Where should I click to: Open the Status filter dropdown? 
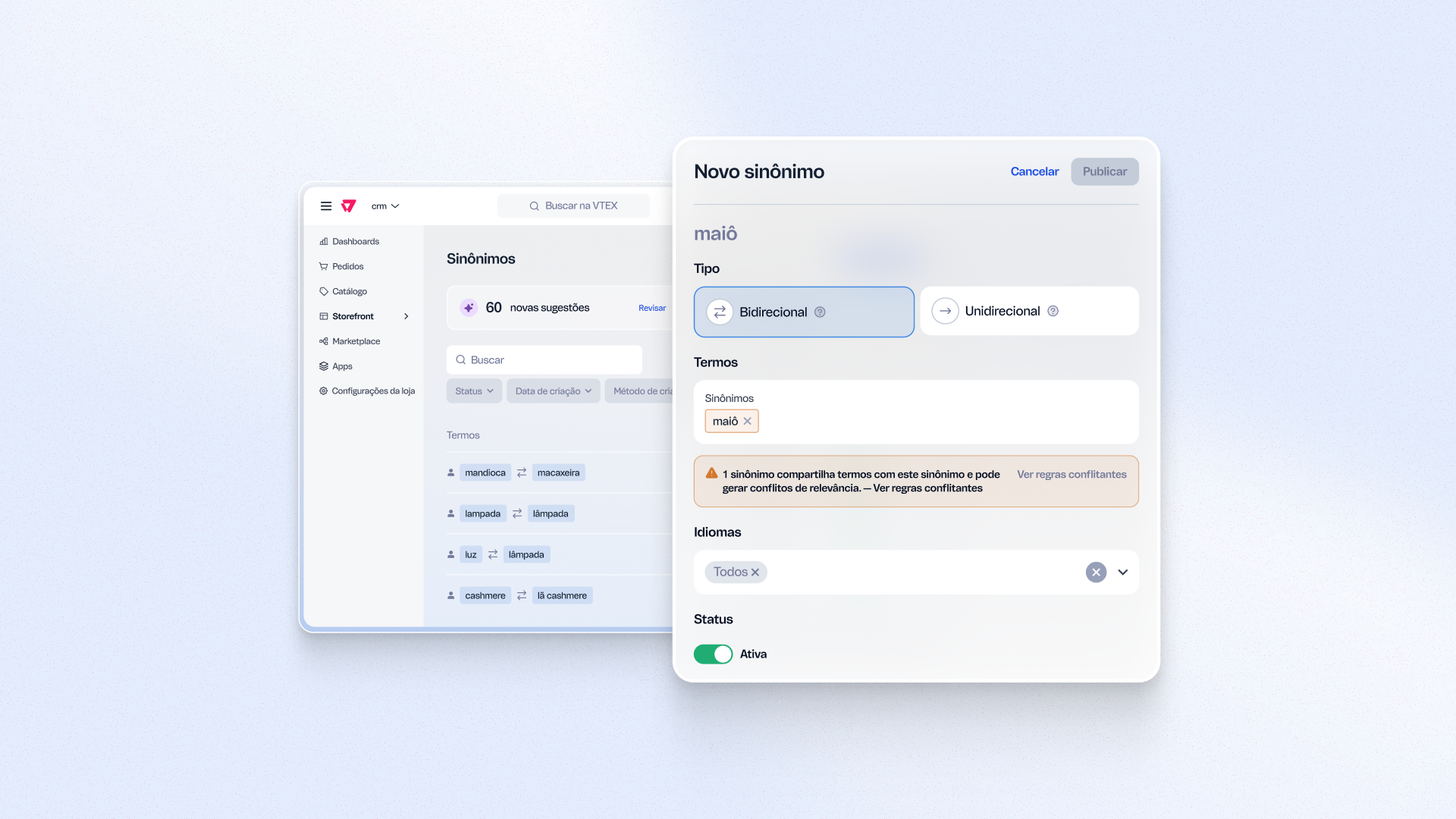tap(474, 391)
